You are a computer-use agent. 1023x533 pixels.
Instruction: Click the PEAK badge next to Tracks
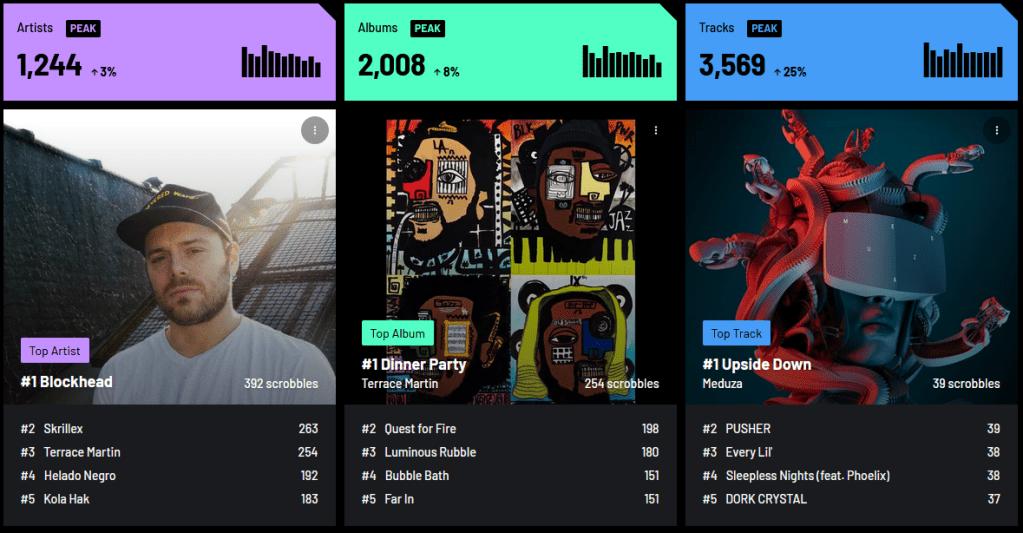764,28
